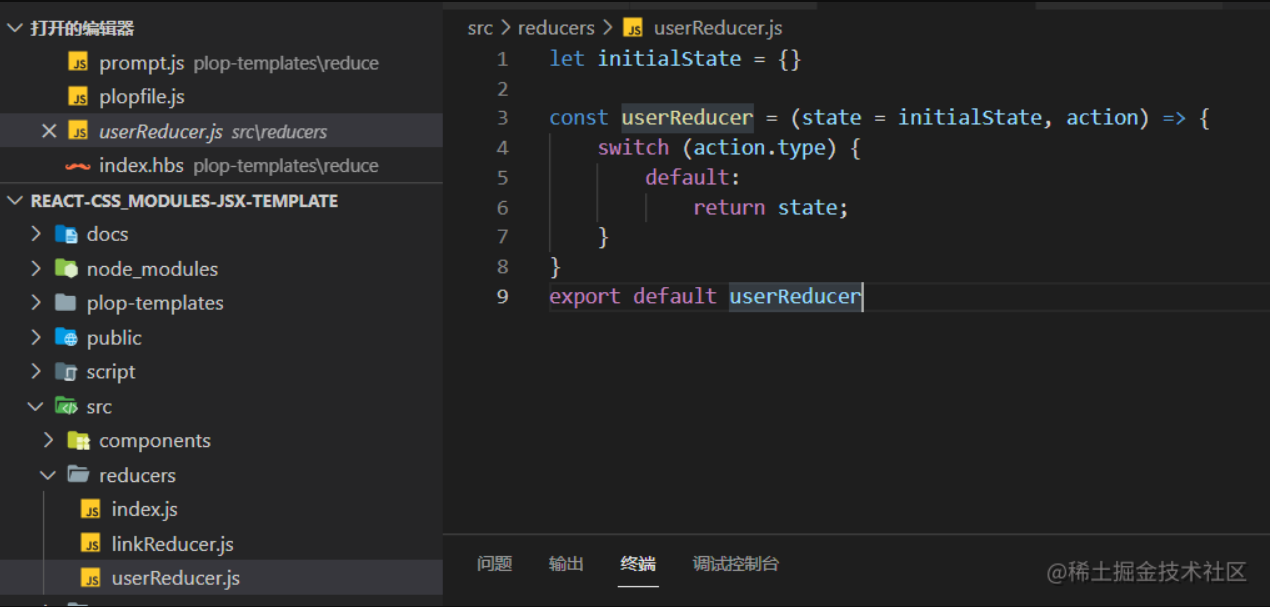This screenshot has height=607, width=1270.
Task: Expand the plop-templates folder chevron
Action: (36, 302)
